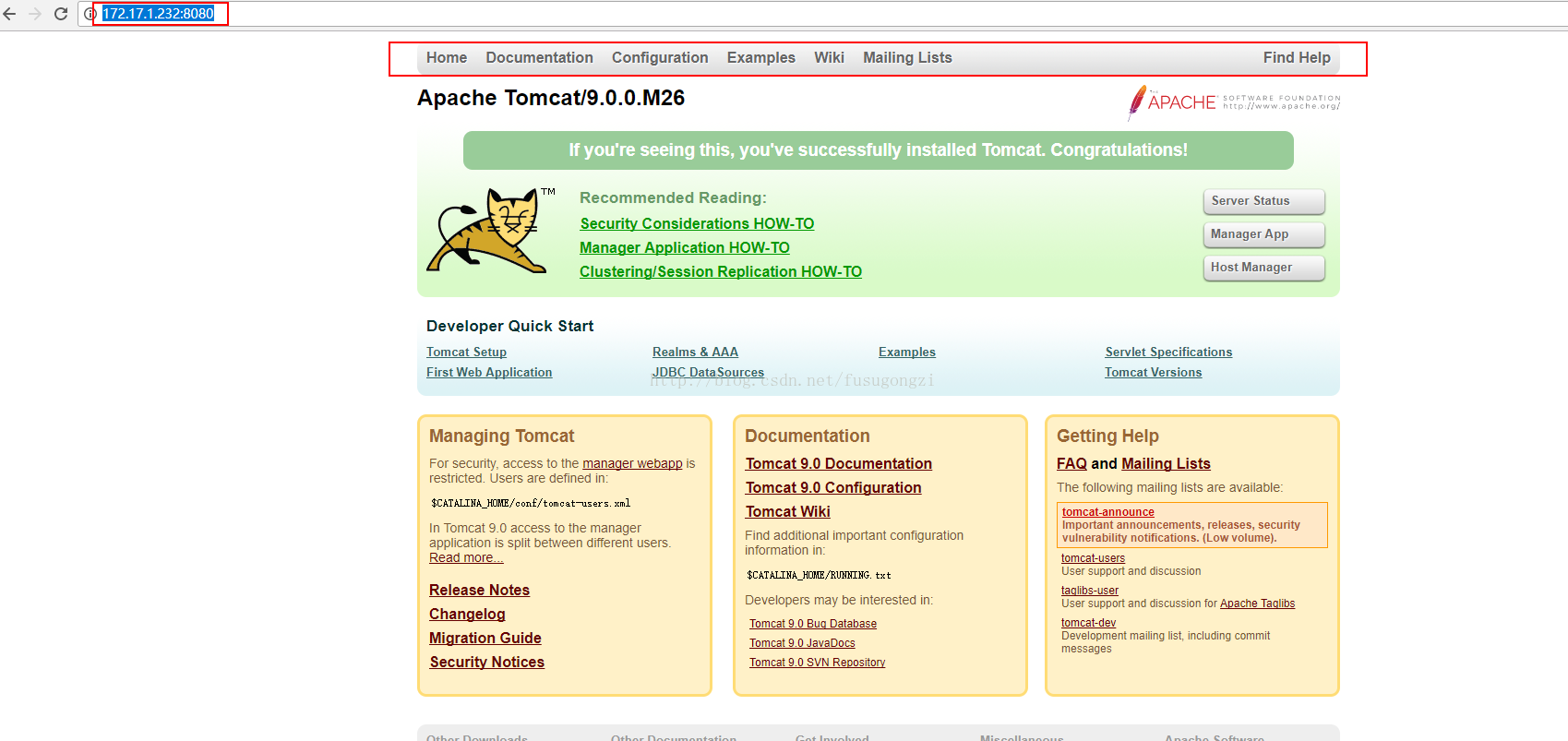Image resolution: width=1568 pixels, height=741 pixels.
Task: Open the tomcat-dev mailing list link
Action: (1088, 623)
